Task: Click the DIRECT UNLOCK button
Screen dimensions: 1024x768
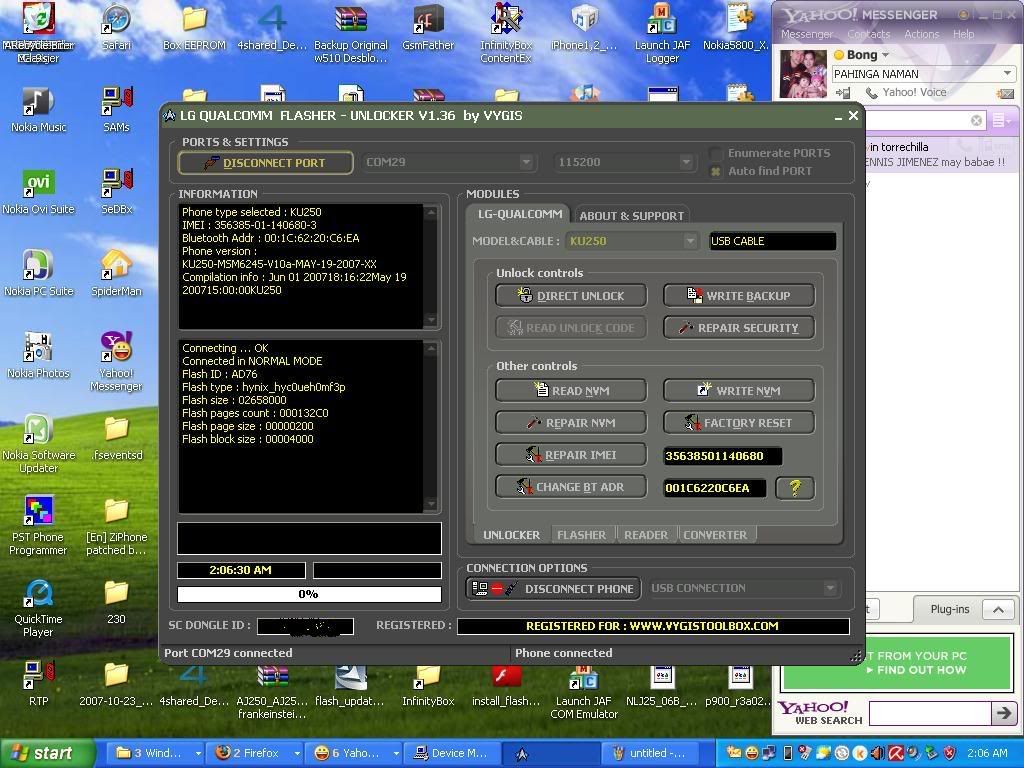Action: tap(571, 296)
